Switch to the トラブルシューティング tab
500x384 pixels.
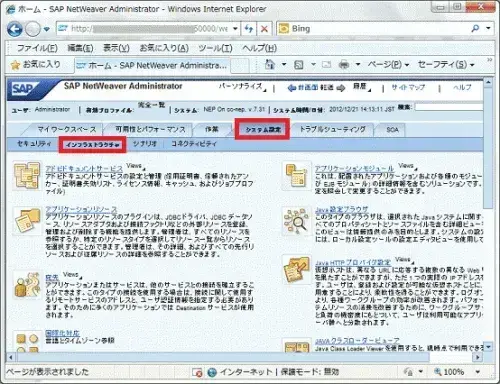[333, 129]
